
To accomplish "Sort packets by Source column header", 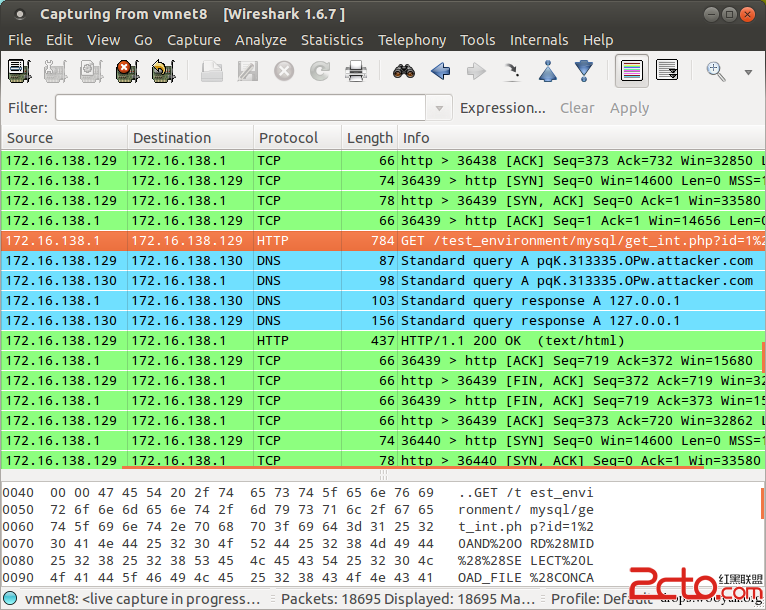I will [64, 138].
